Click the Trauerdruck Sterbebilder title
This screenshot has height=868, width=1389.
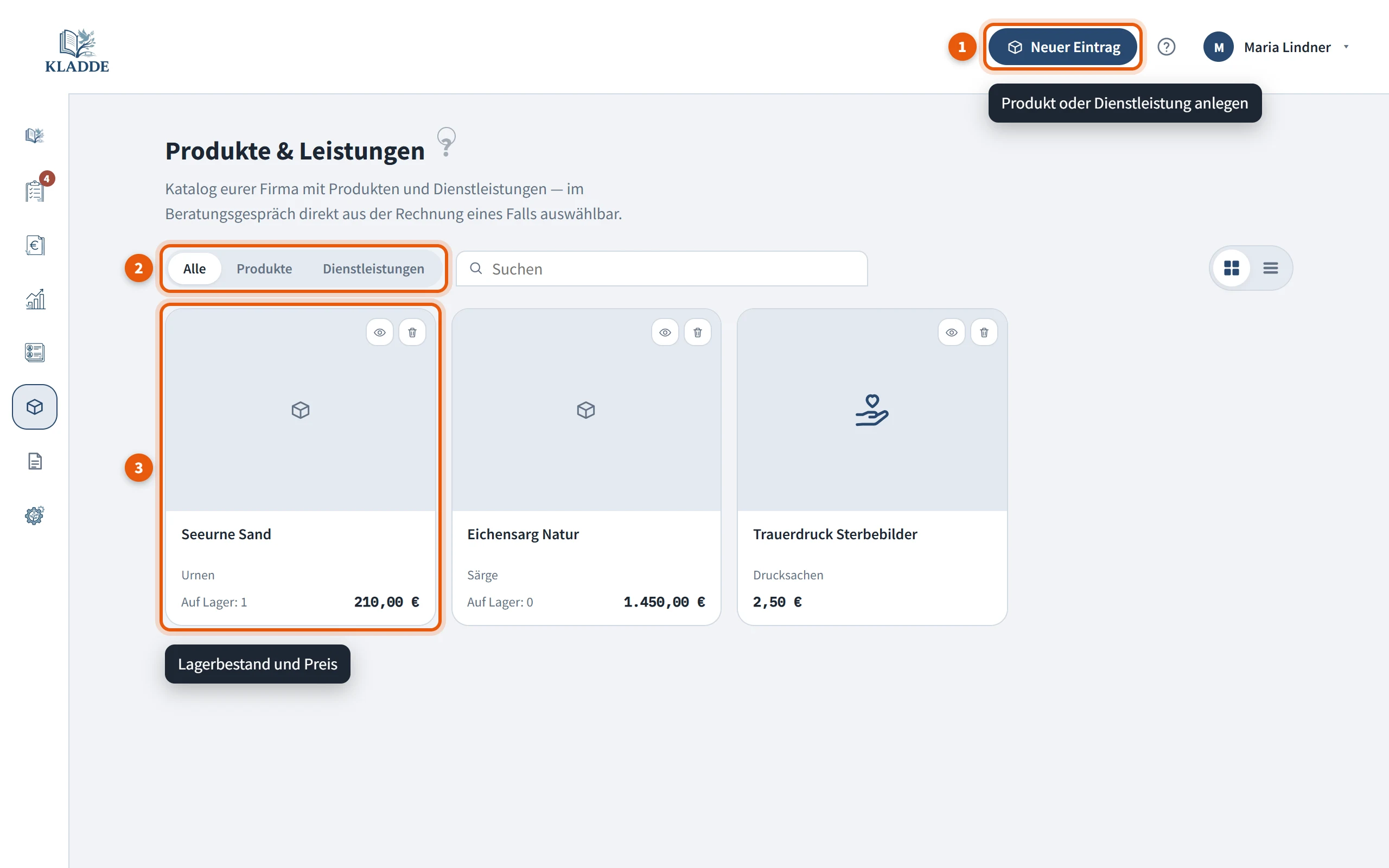click(835, 534)
